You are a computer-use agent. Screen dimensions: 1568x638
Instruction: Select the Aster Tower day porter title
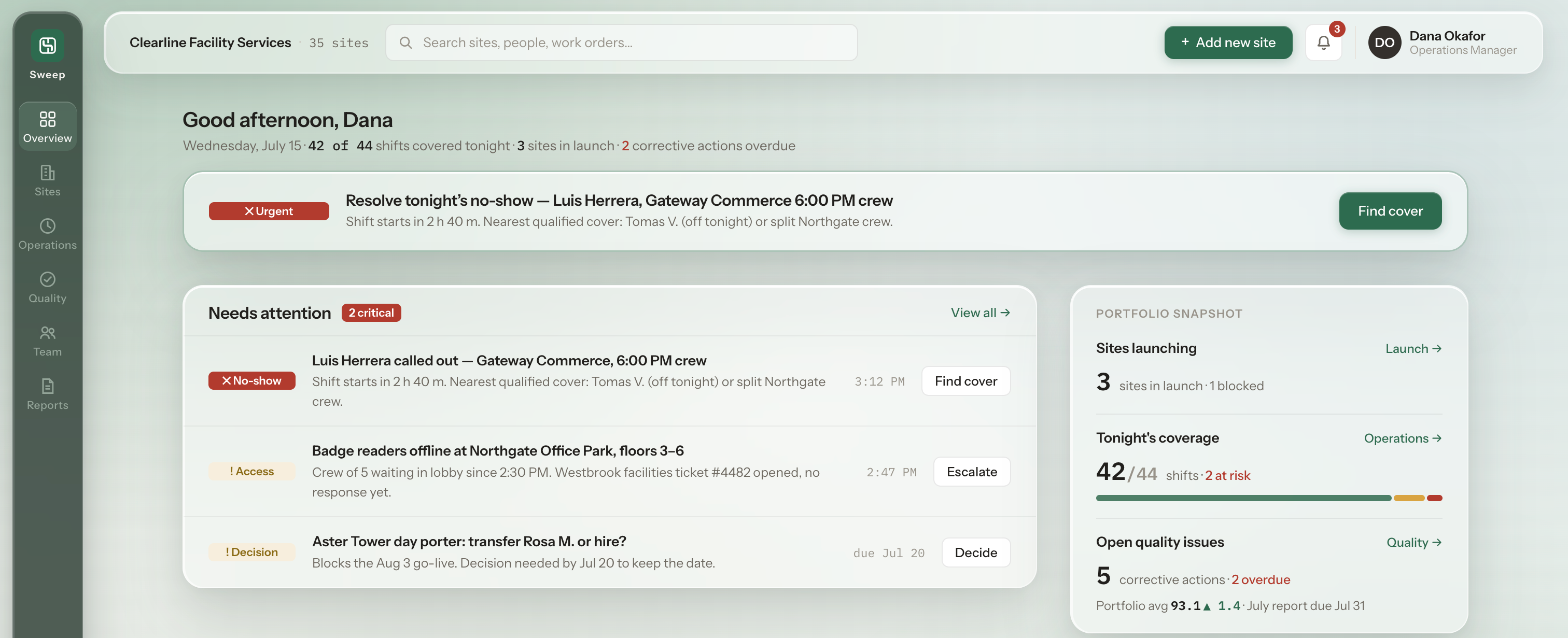[x=469, y=541]
